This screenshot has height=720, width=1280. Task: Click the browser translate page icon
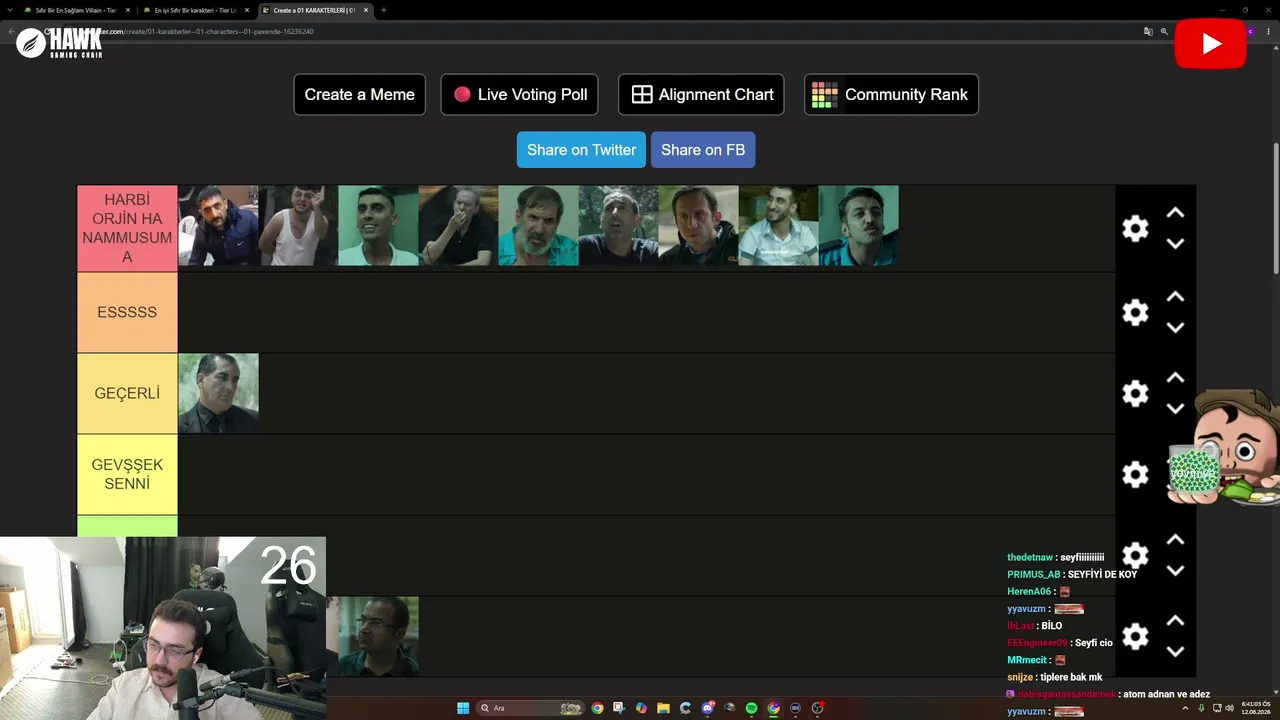tap(1148, 31)
